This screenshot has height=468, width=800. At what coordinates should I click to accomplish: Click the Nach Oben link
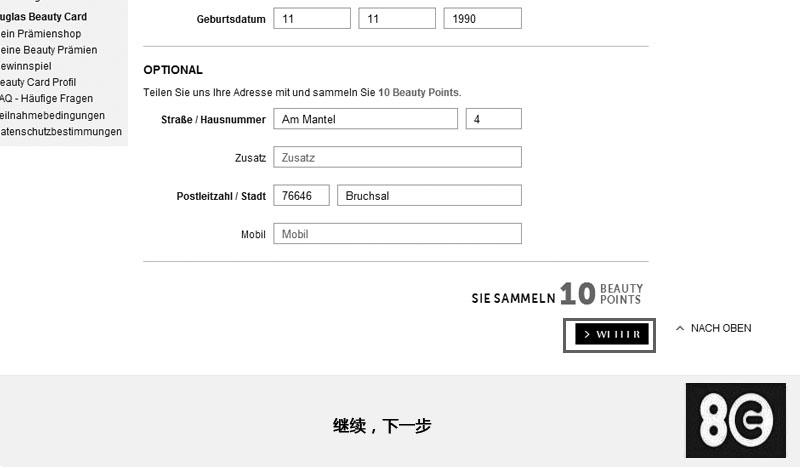tap(720, 328)
